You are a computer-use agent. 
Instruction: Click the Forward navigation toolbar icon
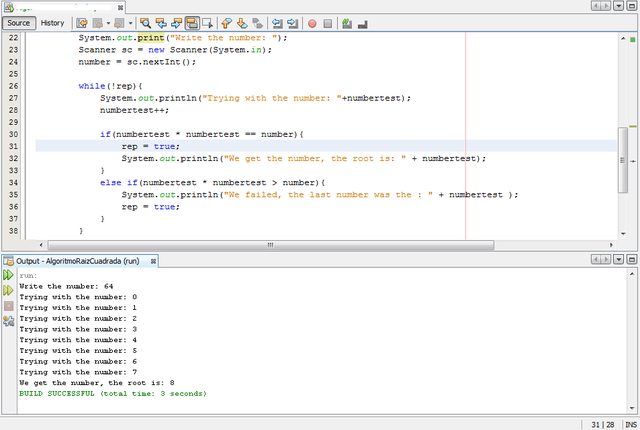tap(119, 23)
